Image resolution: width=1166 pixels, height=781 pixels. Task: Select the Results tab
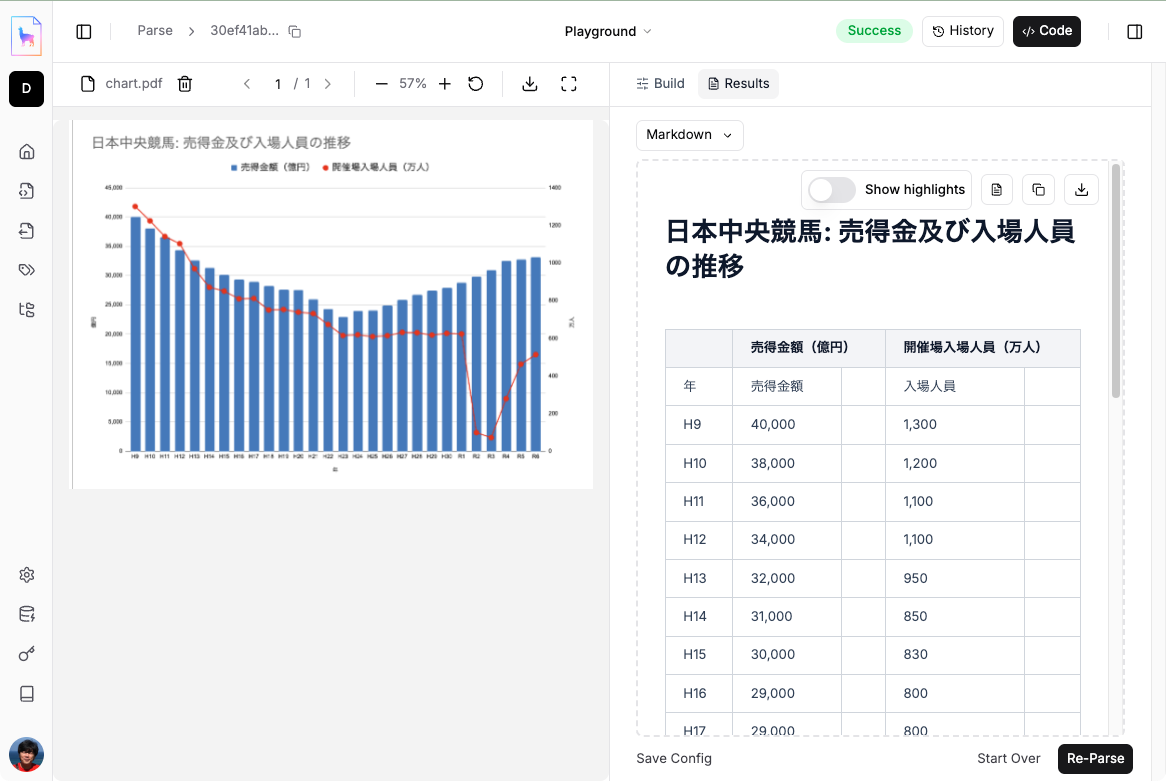pos(738,83)
